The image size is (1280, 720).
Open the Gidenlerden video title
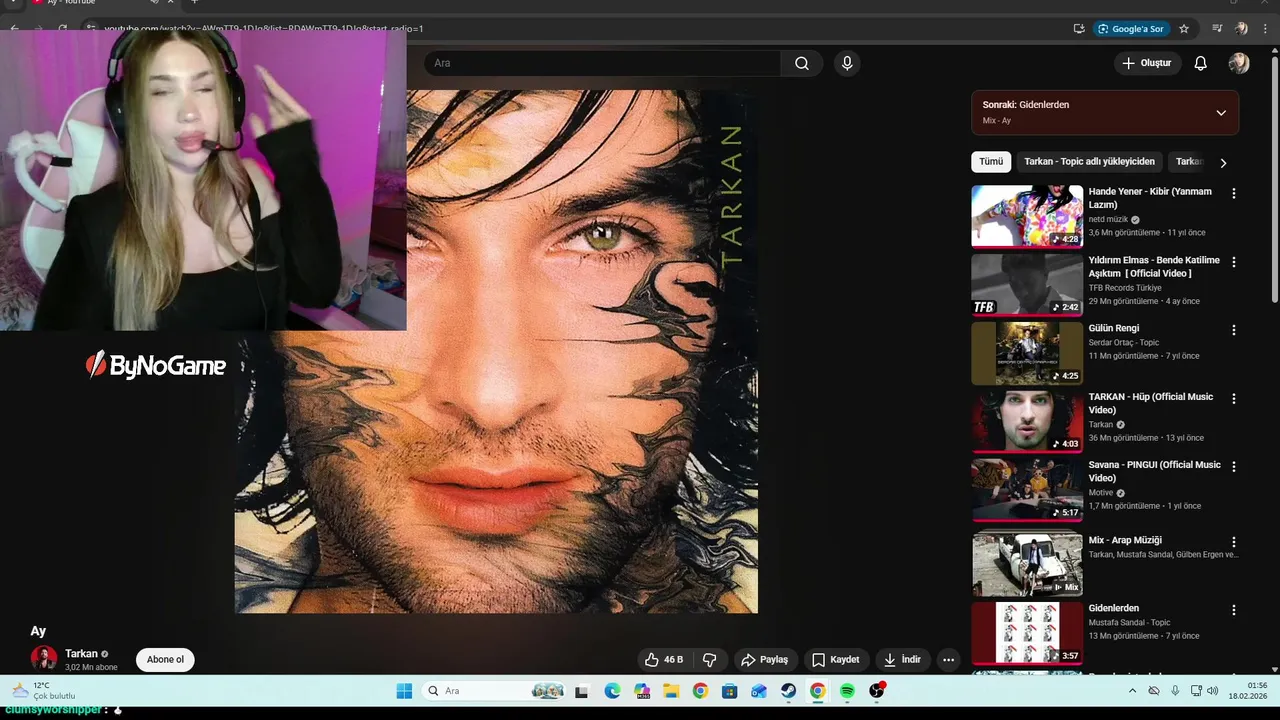[1113, 608]
